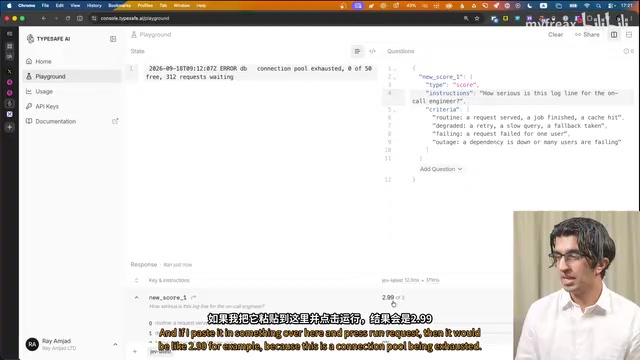The height and width of the screenshot is (360, 640).
Task: Click the external link icon beside Documentation
Action: (x=115, y=121)
